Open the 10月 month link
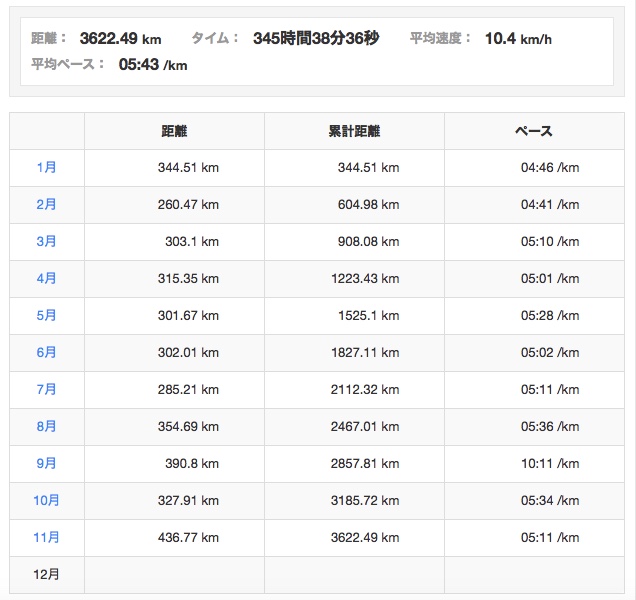636x600 pixels. [46, 500]
